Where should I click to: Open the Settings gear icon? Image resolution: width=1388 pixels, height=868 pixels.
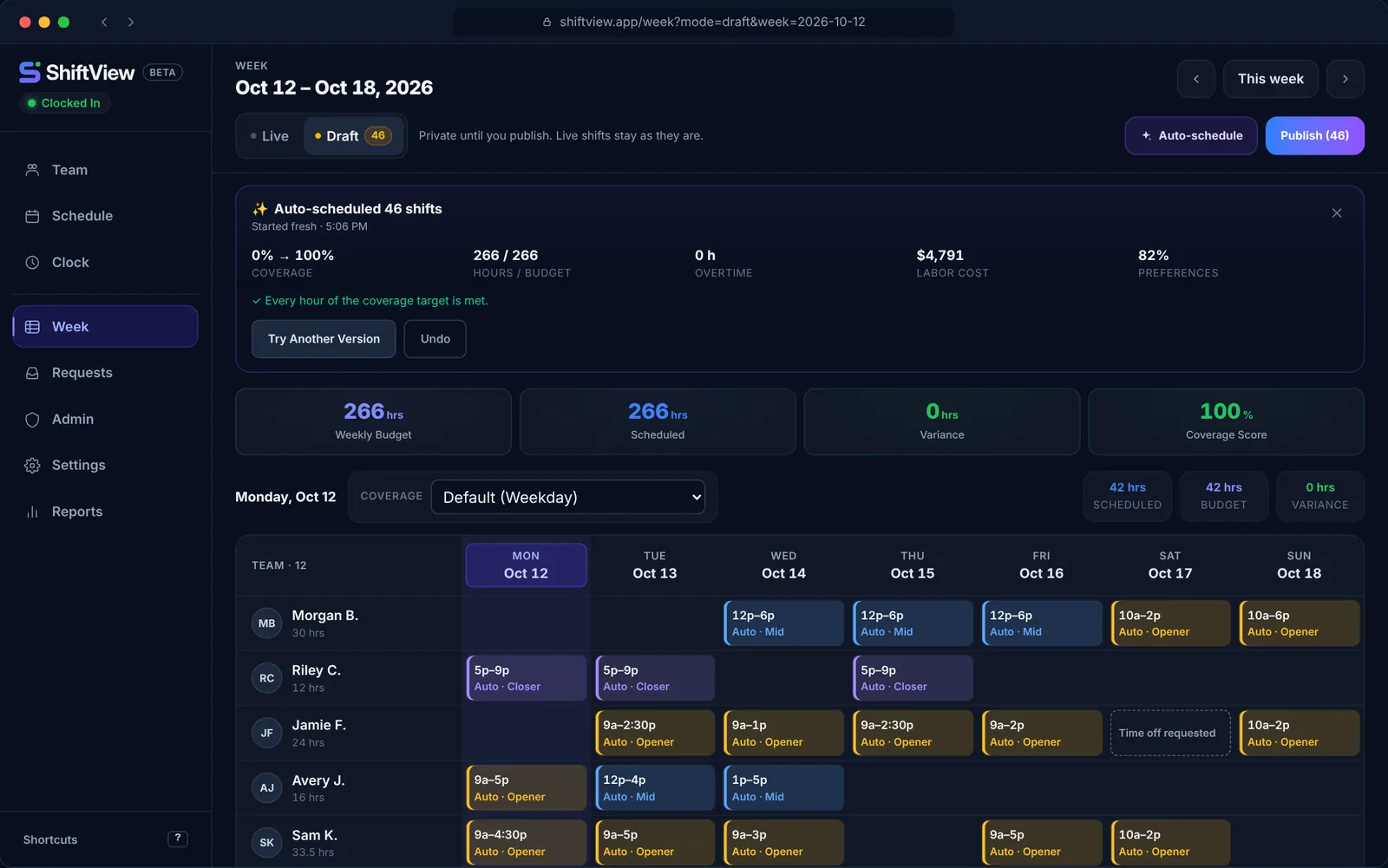click(x=32, y=466)
